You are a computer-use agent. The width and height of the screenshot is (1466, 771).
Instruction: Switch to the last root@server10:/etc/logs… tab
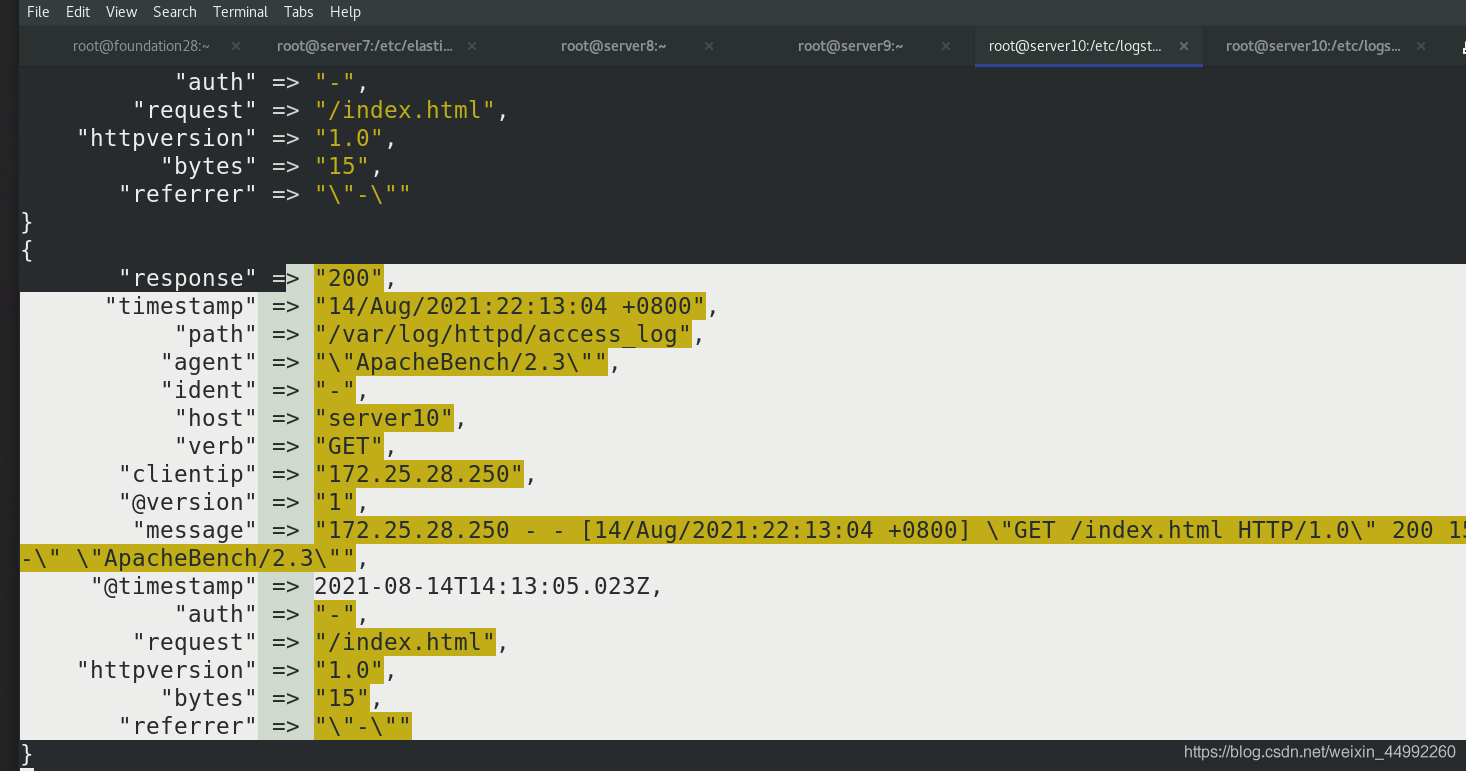click(1313, 46)
